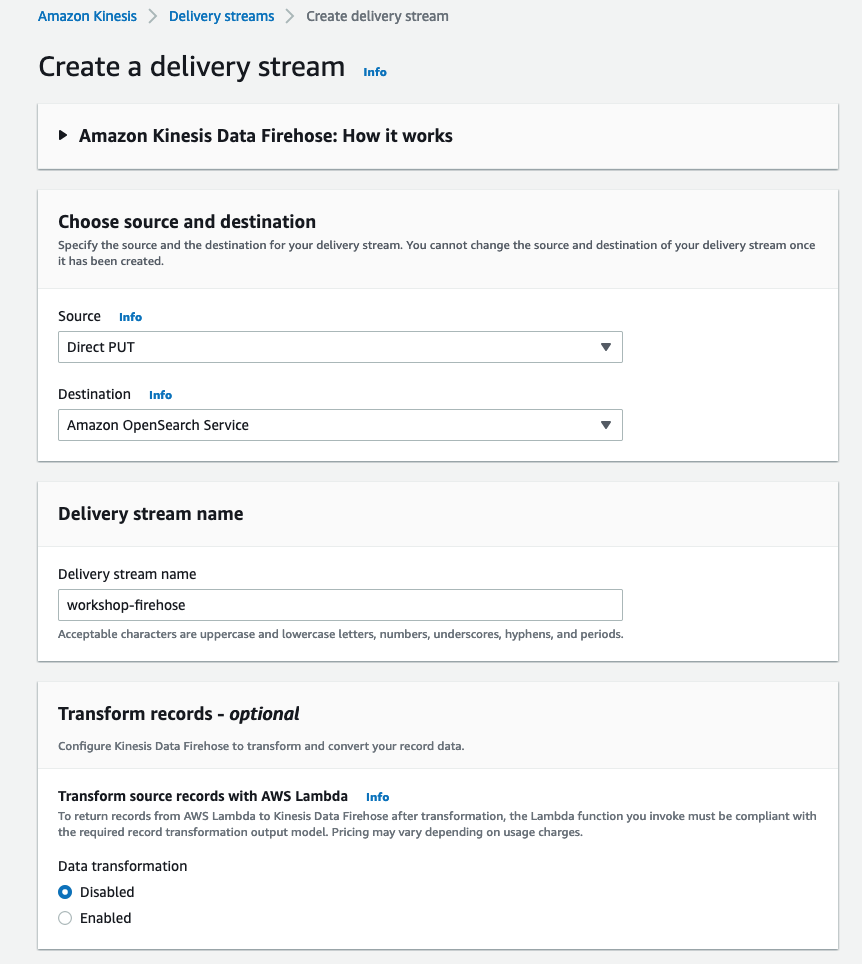Click the Transform records - optional heading
Screen dimensions: 862x964
(x=178, y=714)
